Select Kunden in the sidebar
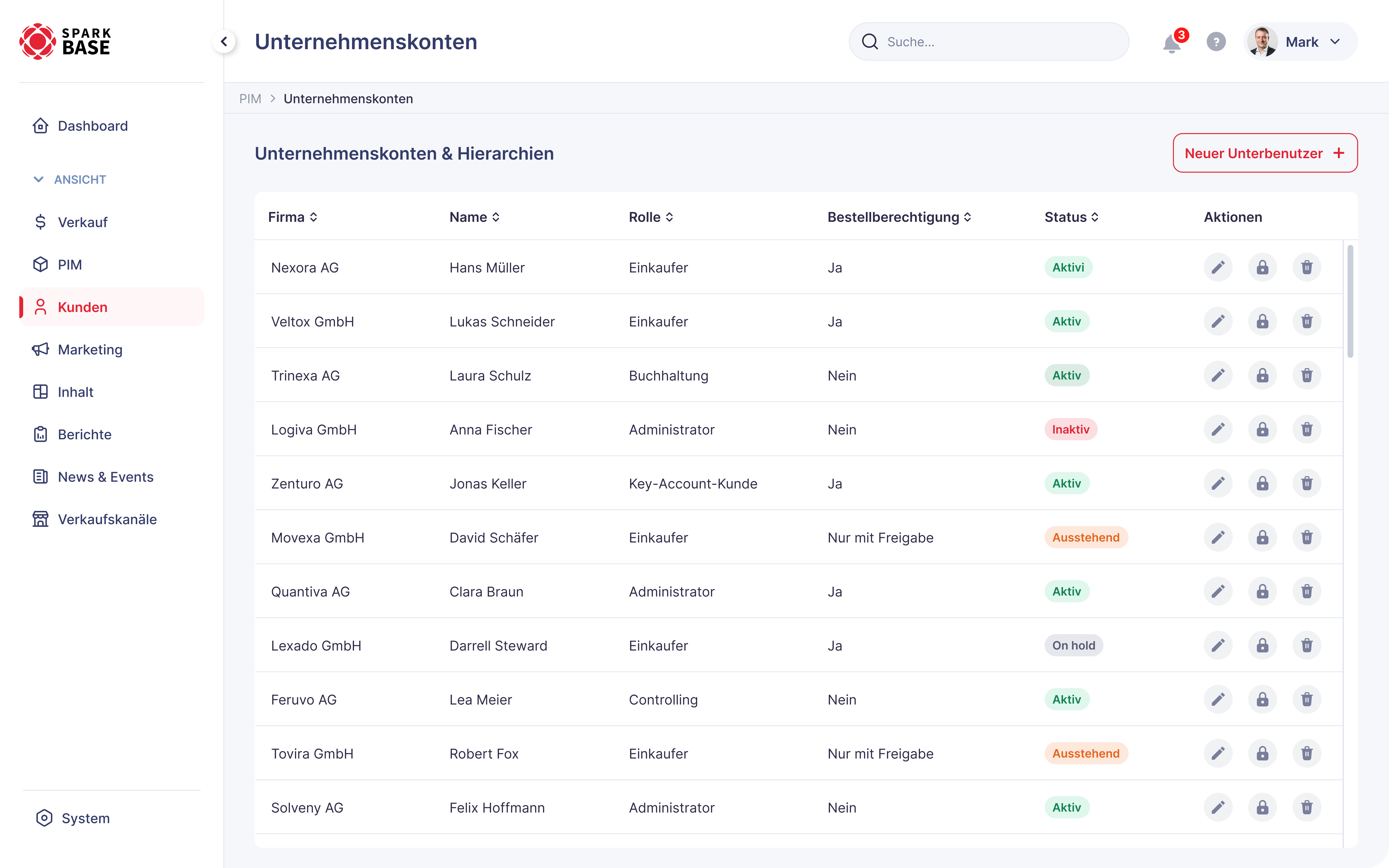The height and width of the screenshot is (868, 1389). pyautogui.click(x=112, y=307)
